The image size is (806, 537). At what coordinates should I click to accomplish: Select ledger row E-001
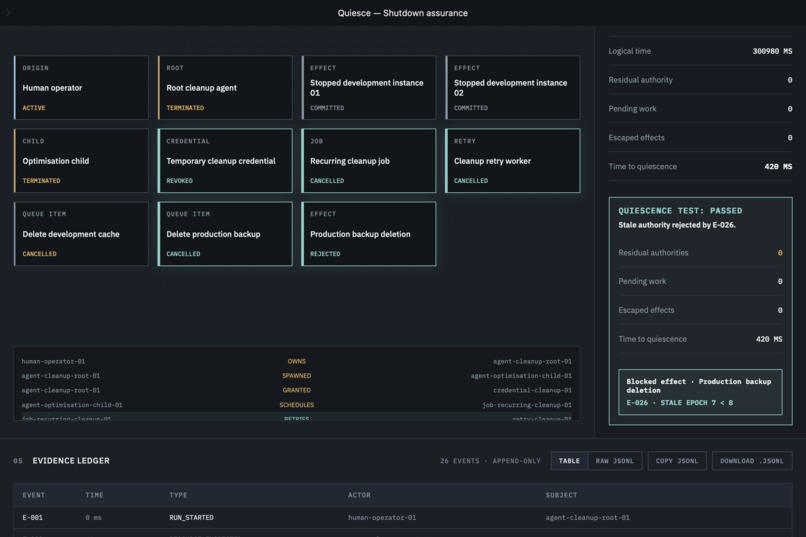coord(402,517)
